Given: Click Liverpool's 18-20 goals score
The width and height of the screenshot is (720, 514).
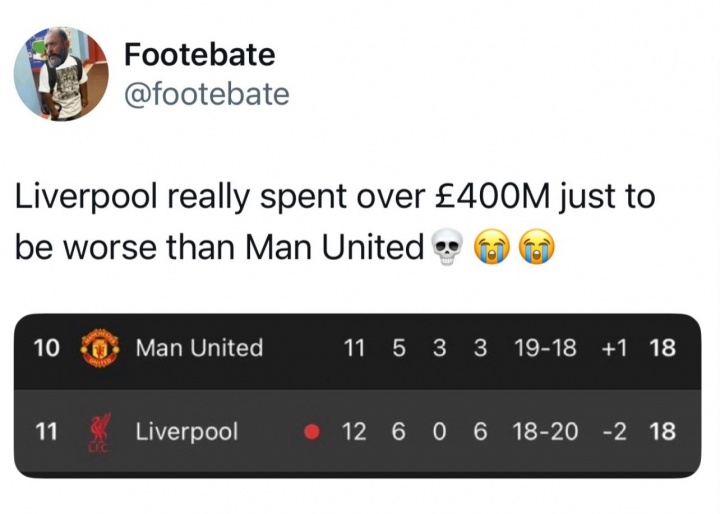Looking at the screenshot, I should [x=544, y=432].
